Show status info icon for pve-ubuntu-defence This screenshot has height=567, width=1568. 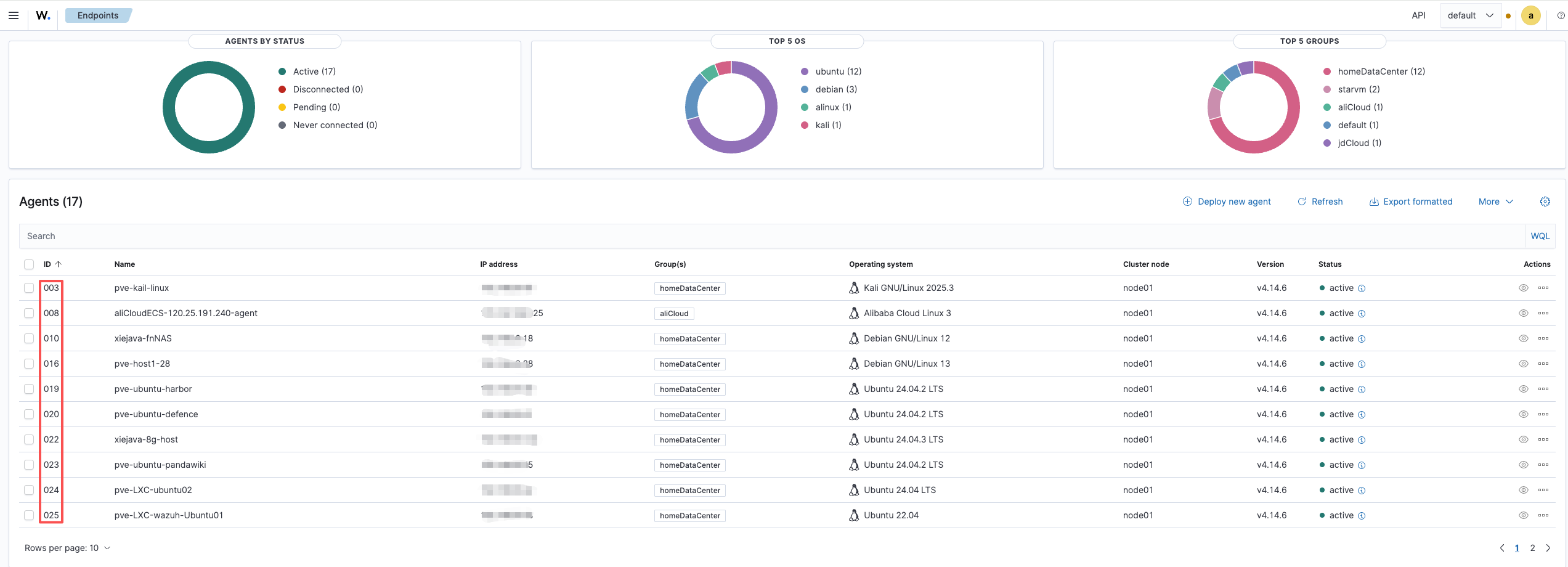coord(1362,415)
